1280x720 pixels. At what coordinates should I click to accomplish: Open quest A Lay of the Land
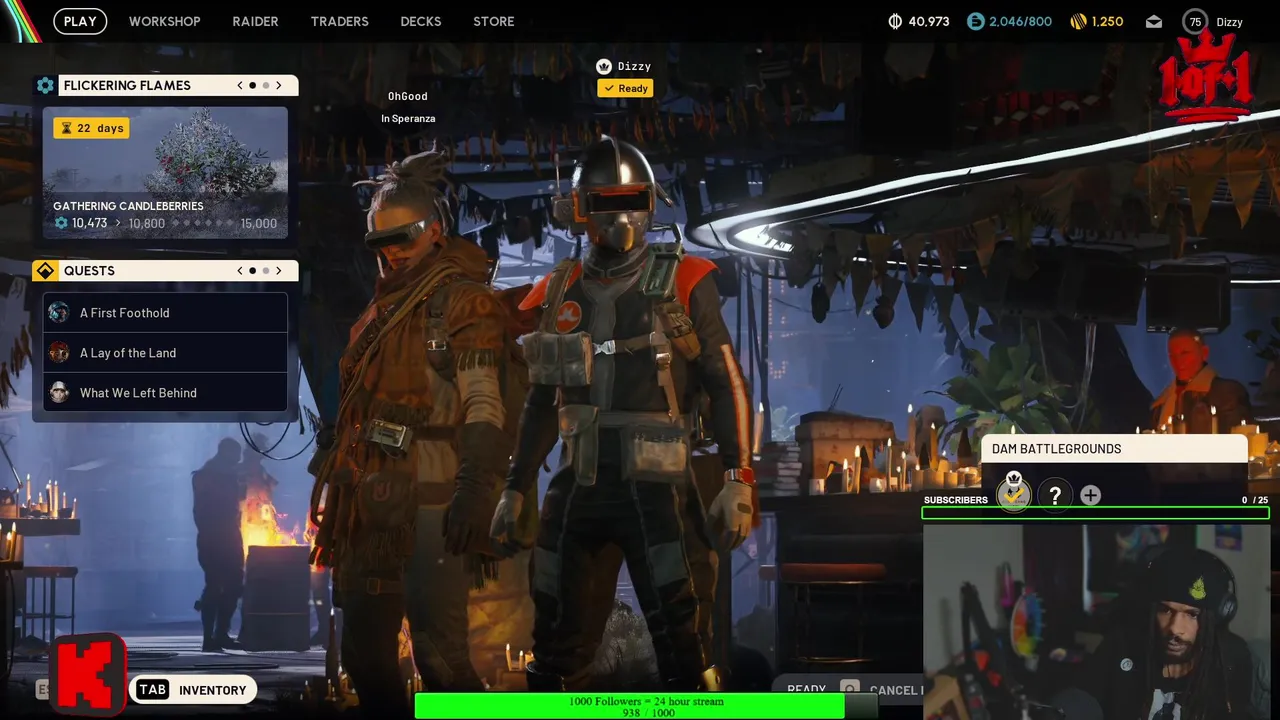165,353
